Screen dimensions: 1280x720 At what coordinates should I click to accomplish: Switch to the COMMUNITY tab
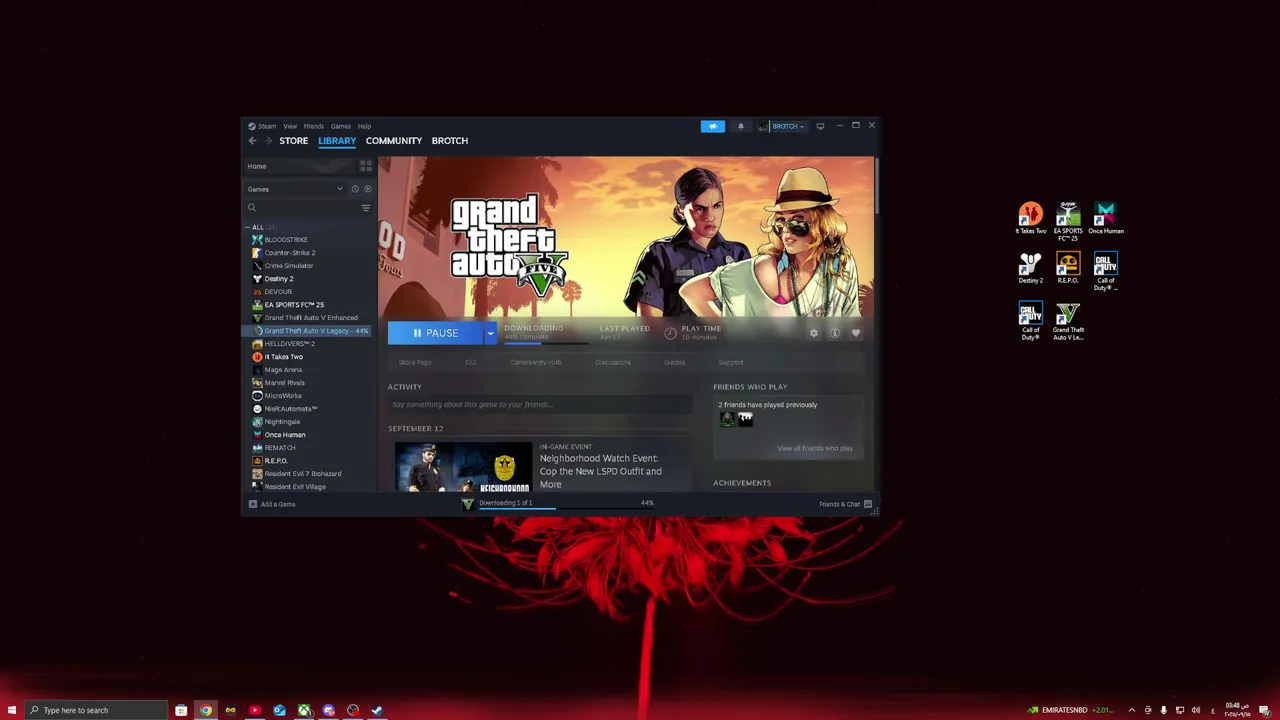tap(394, 141)
